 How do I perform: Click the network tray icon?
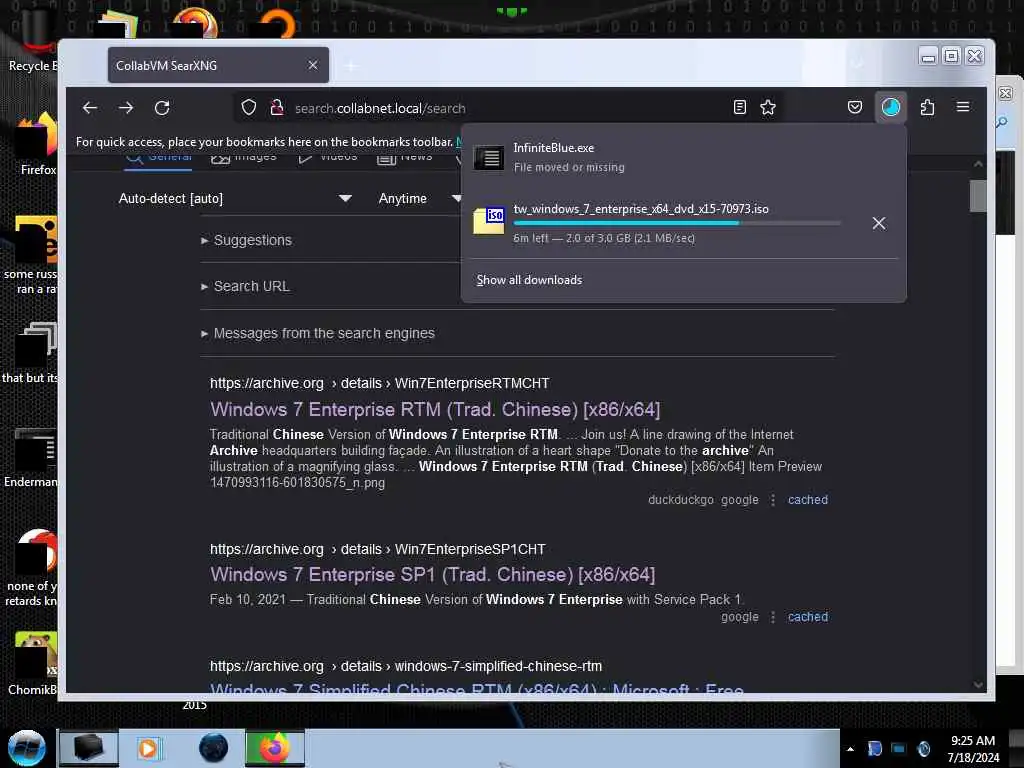[x=899, y=749]
